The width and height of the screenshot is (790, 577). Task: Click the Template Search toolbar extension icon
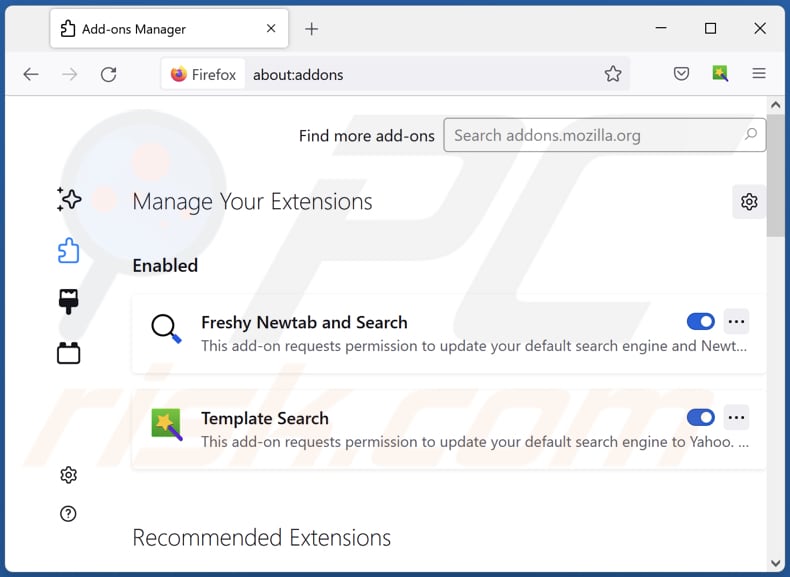[720, 74]
